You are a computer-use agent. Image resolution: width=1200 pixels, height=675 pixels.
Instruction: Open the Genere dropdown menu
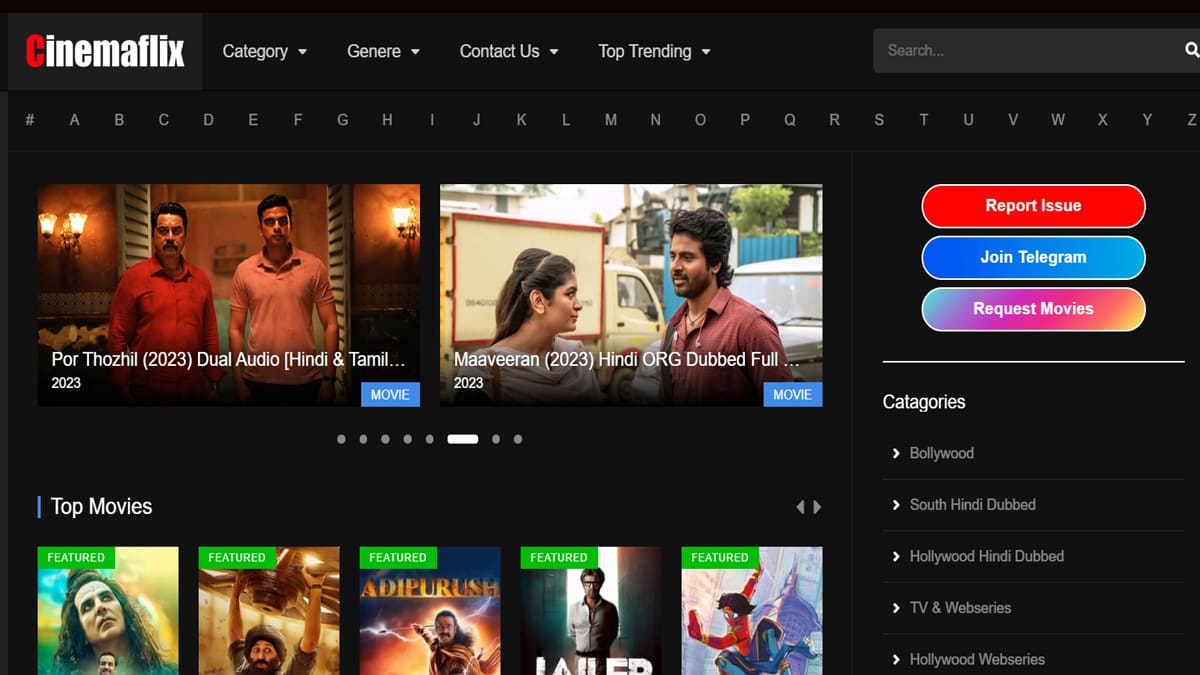[384, 51]
